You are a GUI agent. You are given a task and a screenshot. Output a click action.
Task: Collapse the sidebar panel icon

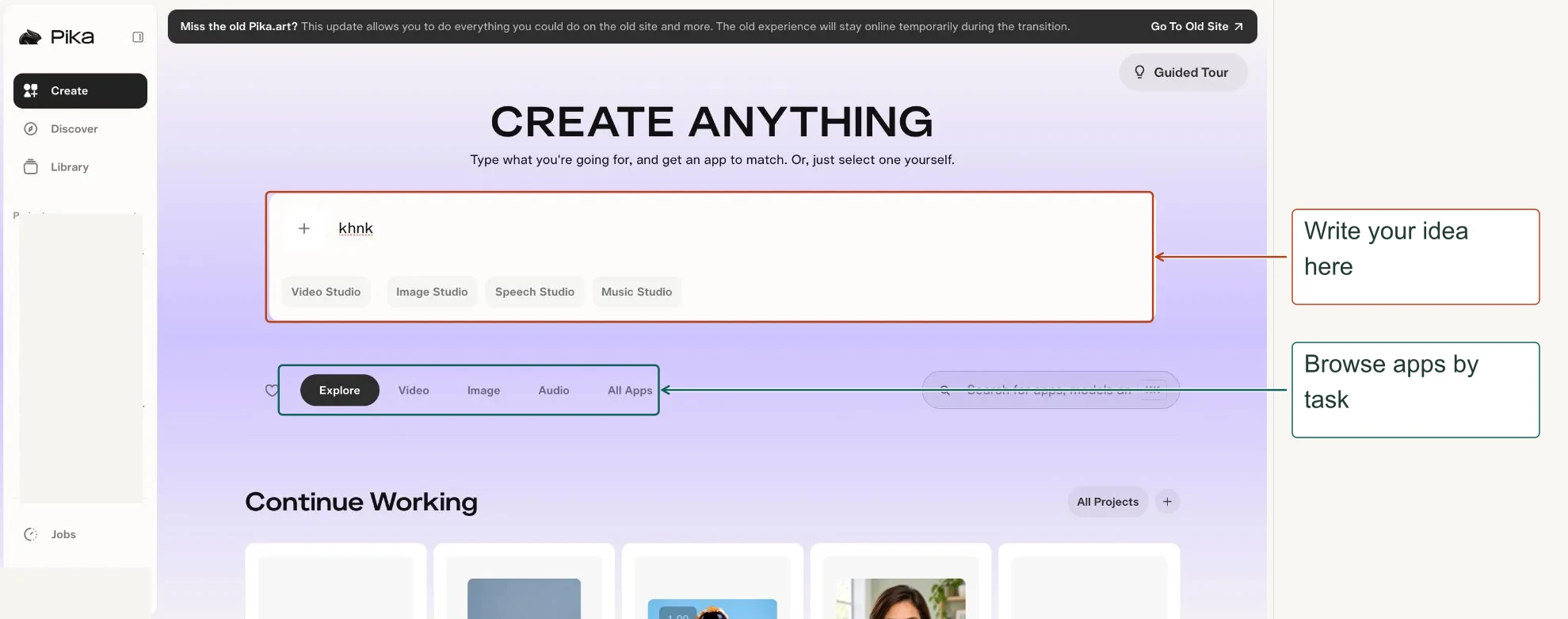click(x=138, y=37)
